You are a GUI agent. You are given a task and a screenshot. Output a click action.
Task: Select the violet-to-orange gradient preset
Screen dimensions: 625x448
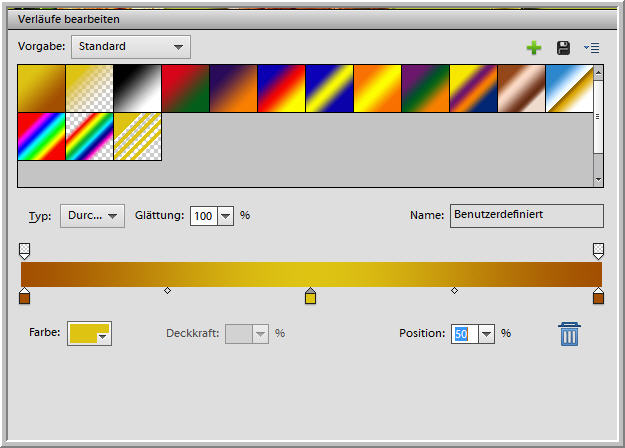234,88
